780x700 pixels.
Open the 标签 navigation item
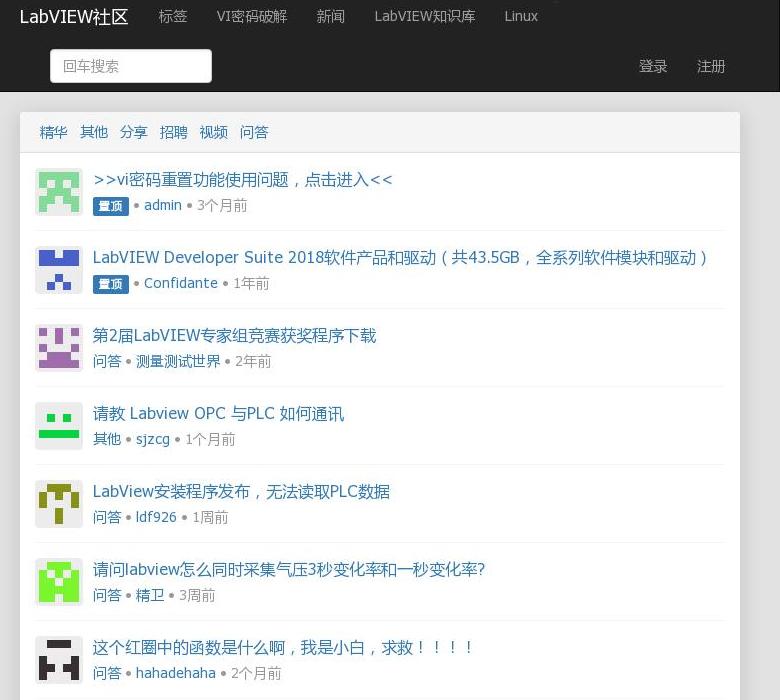173,16
